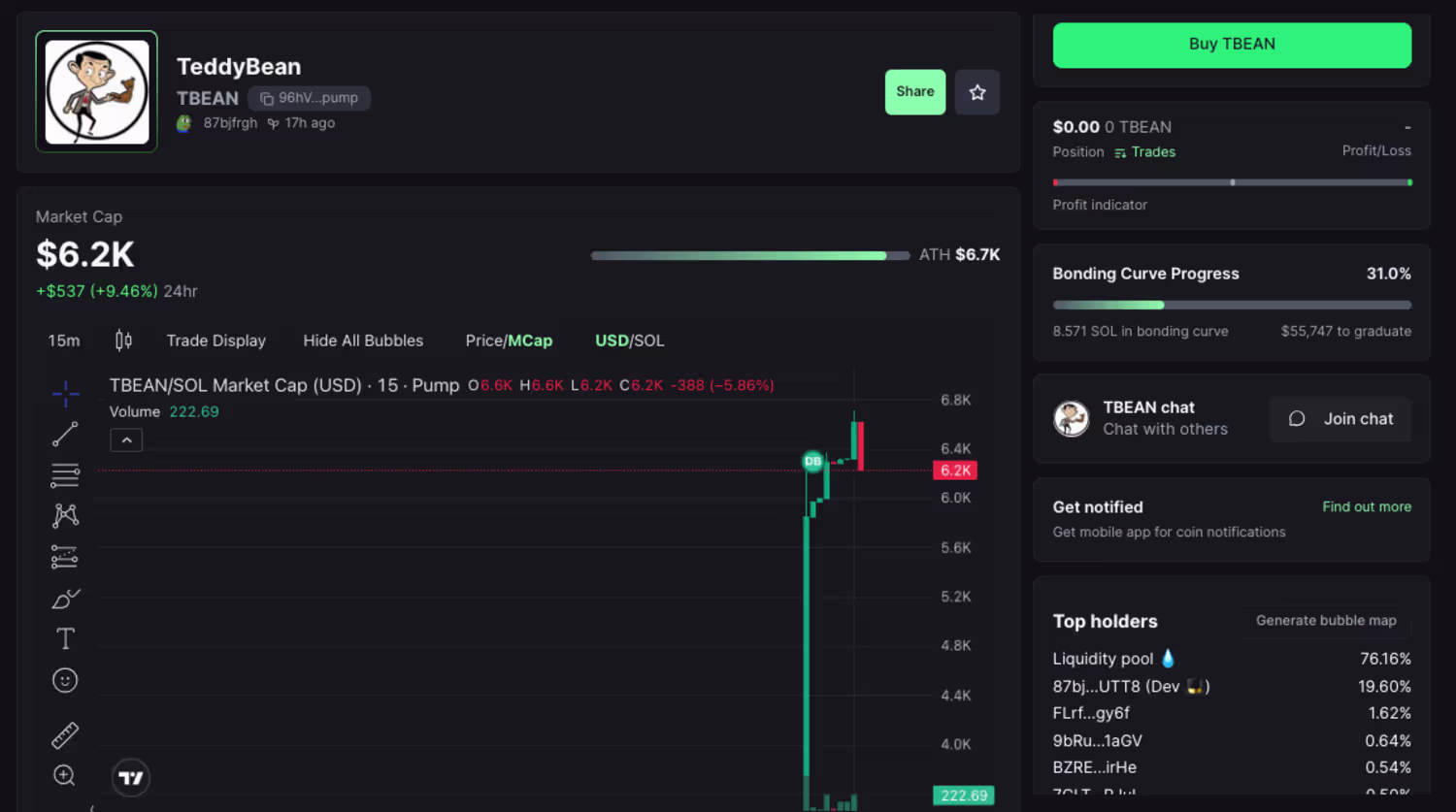Set chart currency to USD

coord(612,341)
